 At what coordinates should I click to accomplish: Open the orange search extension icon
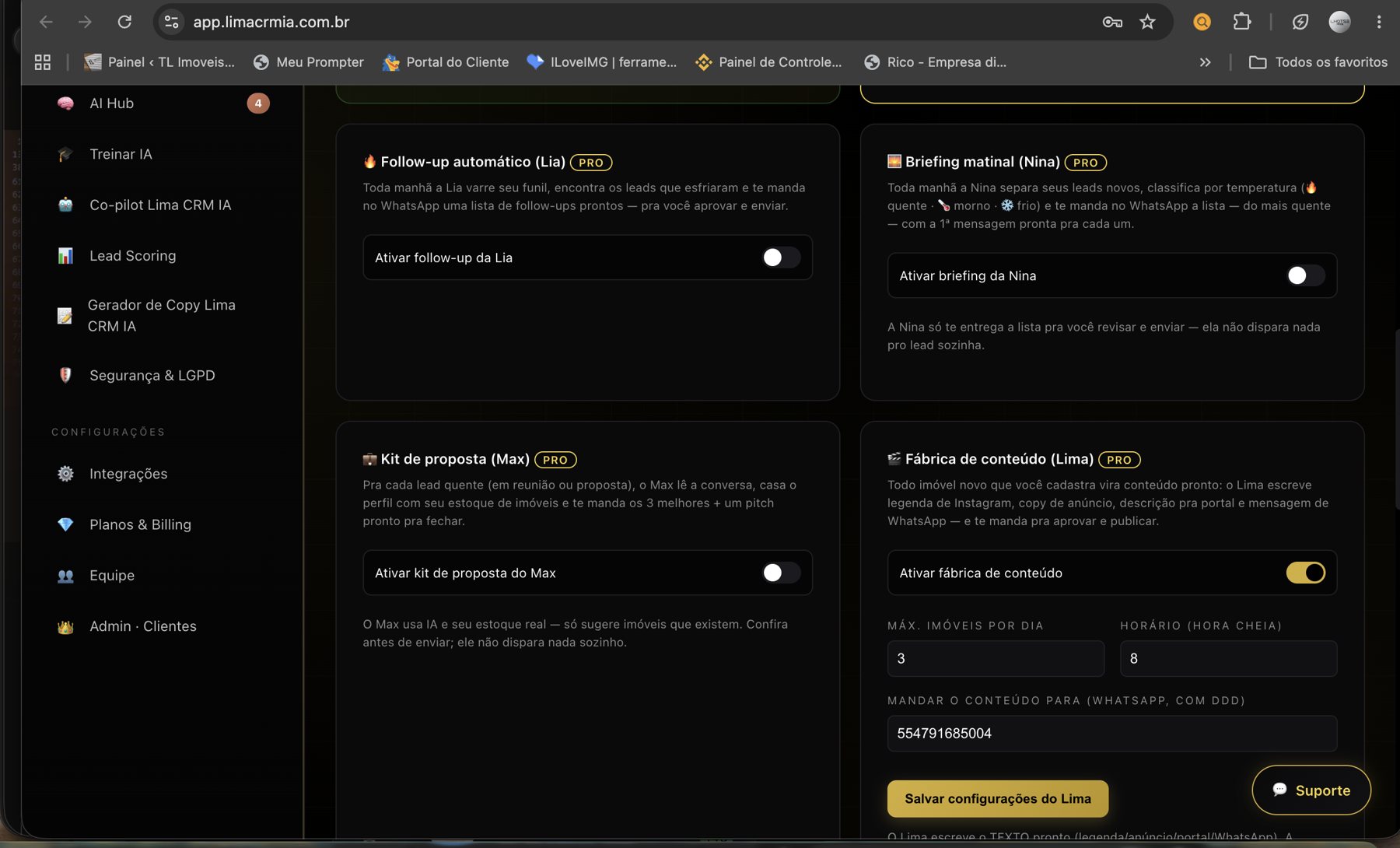pyautogui.click(x=1202, y=22)
